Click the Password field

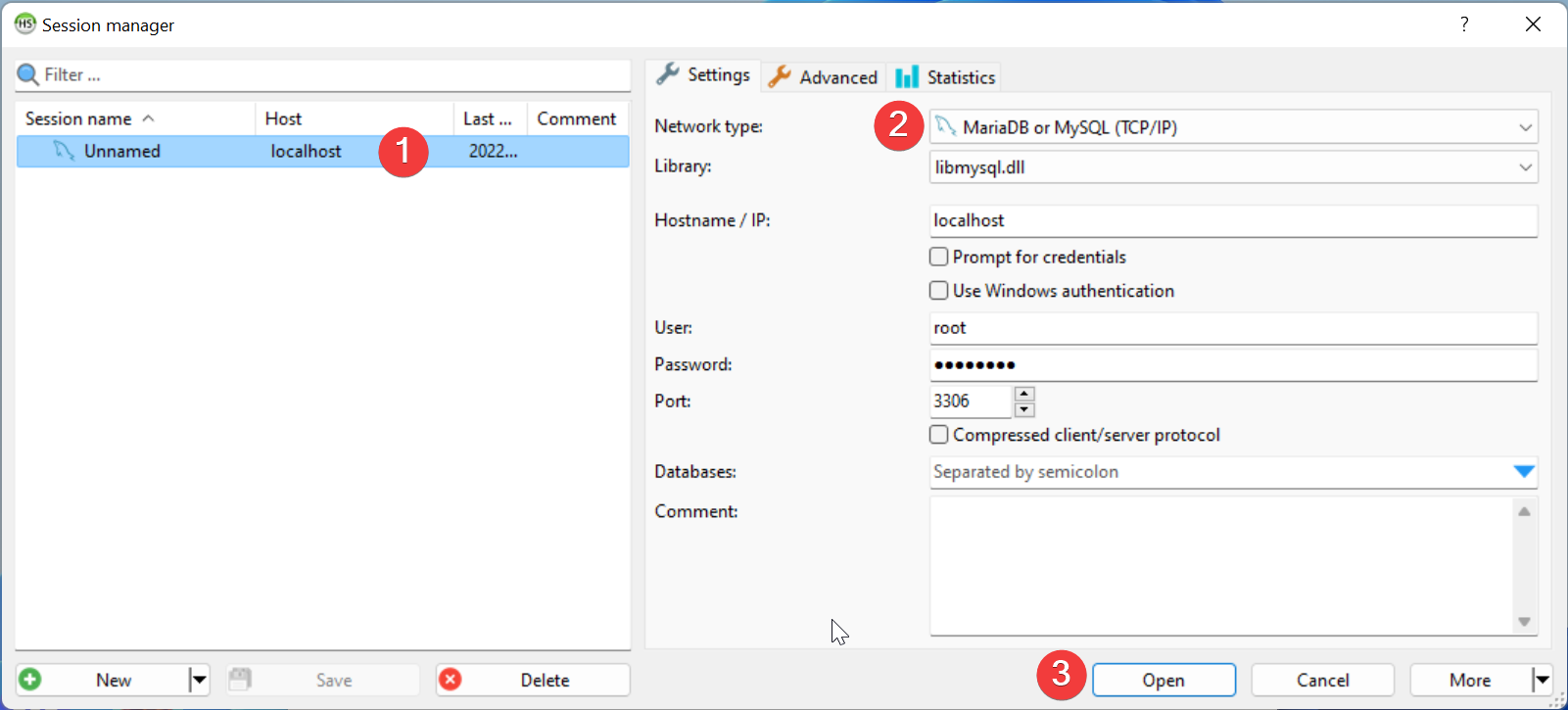1233,364
